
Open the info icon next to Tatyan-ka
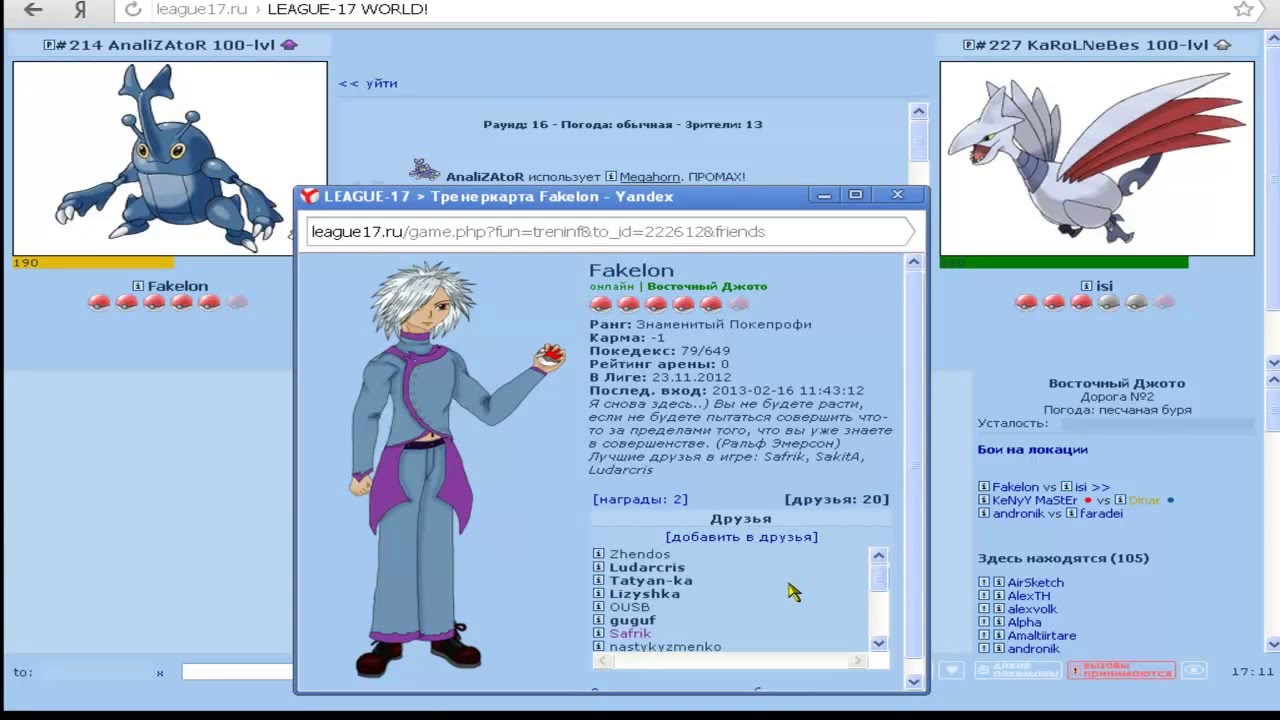coord(598,580)
